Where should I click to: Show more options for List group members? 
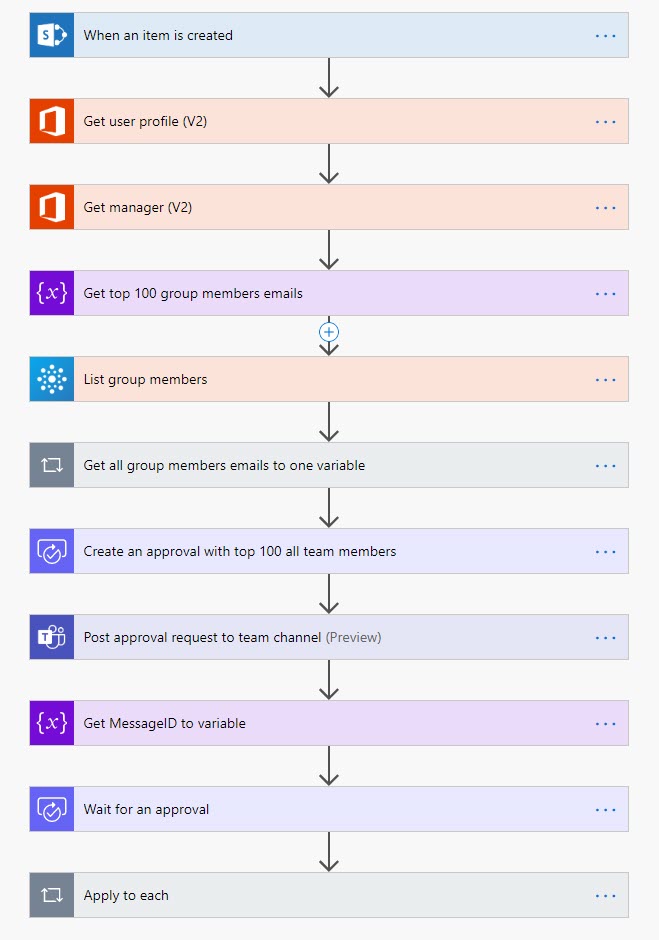click(x=606, y=379)
